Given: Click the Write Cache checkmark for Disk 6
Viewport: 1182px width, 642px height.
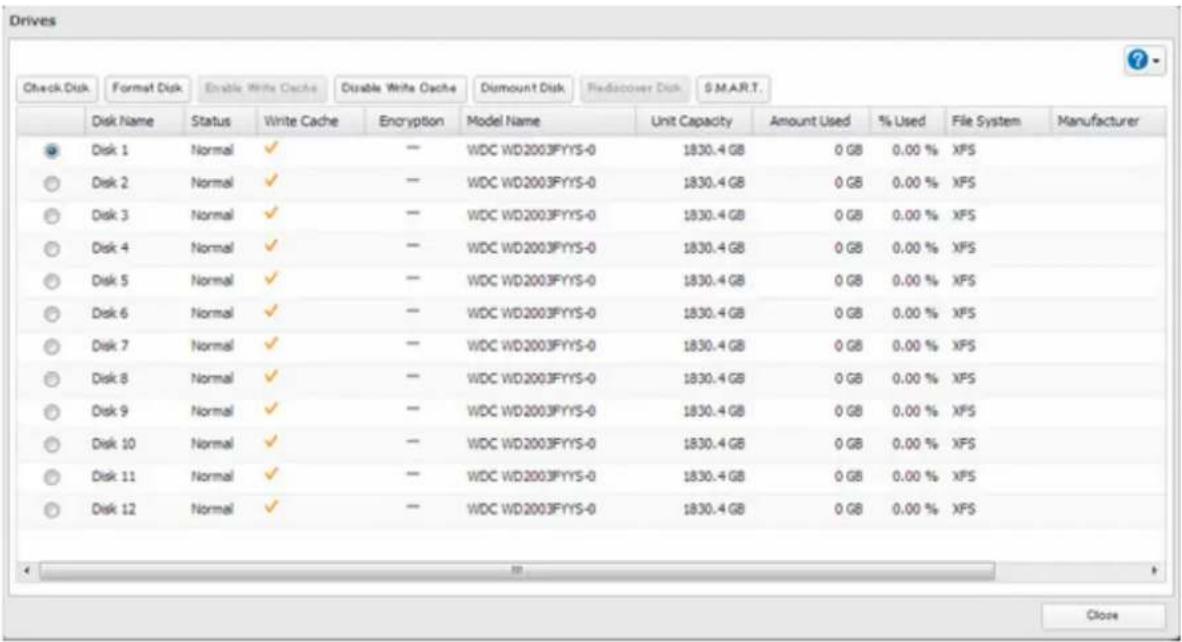Looking at the screenshot, I should point(271,312).
